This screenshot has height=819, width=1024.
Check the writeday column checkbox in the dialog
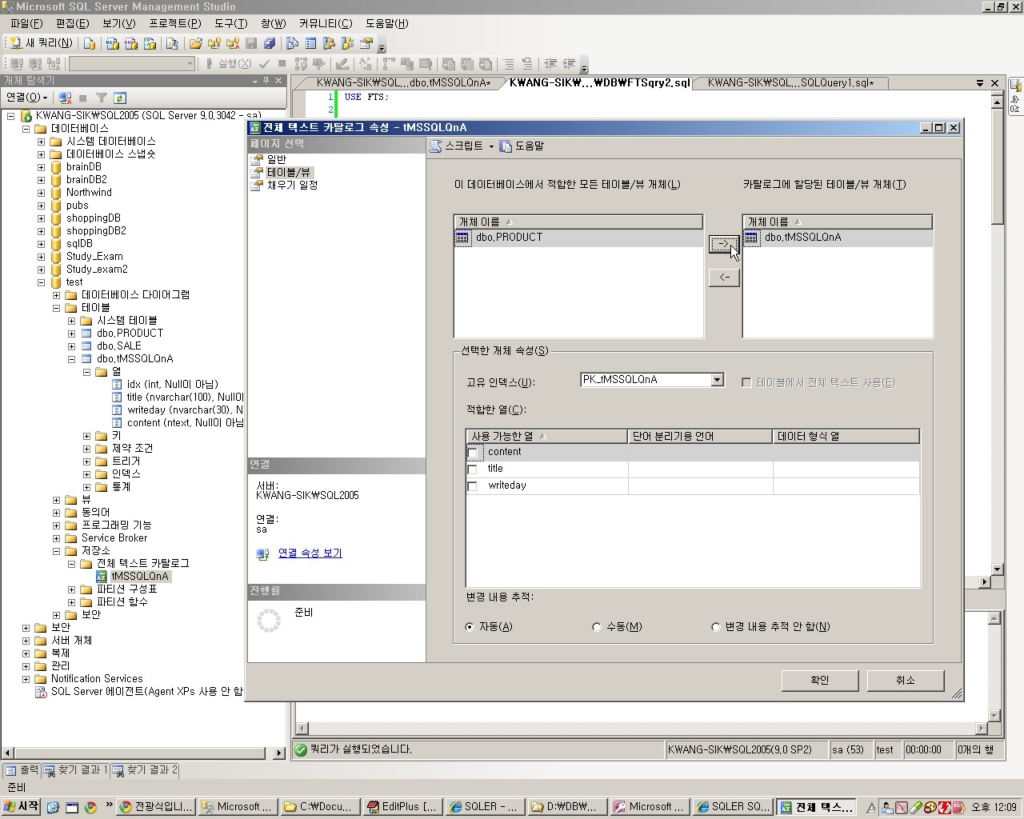point(473,486)
